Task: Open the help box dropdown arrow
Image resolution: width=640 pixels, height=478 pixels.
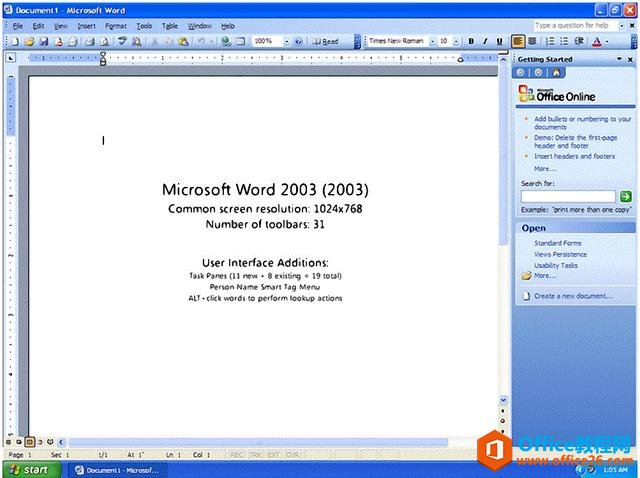Action: tap(621, 26)
